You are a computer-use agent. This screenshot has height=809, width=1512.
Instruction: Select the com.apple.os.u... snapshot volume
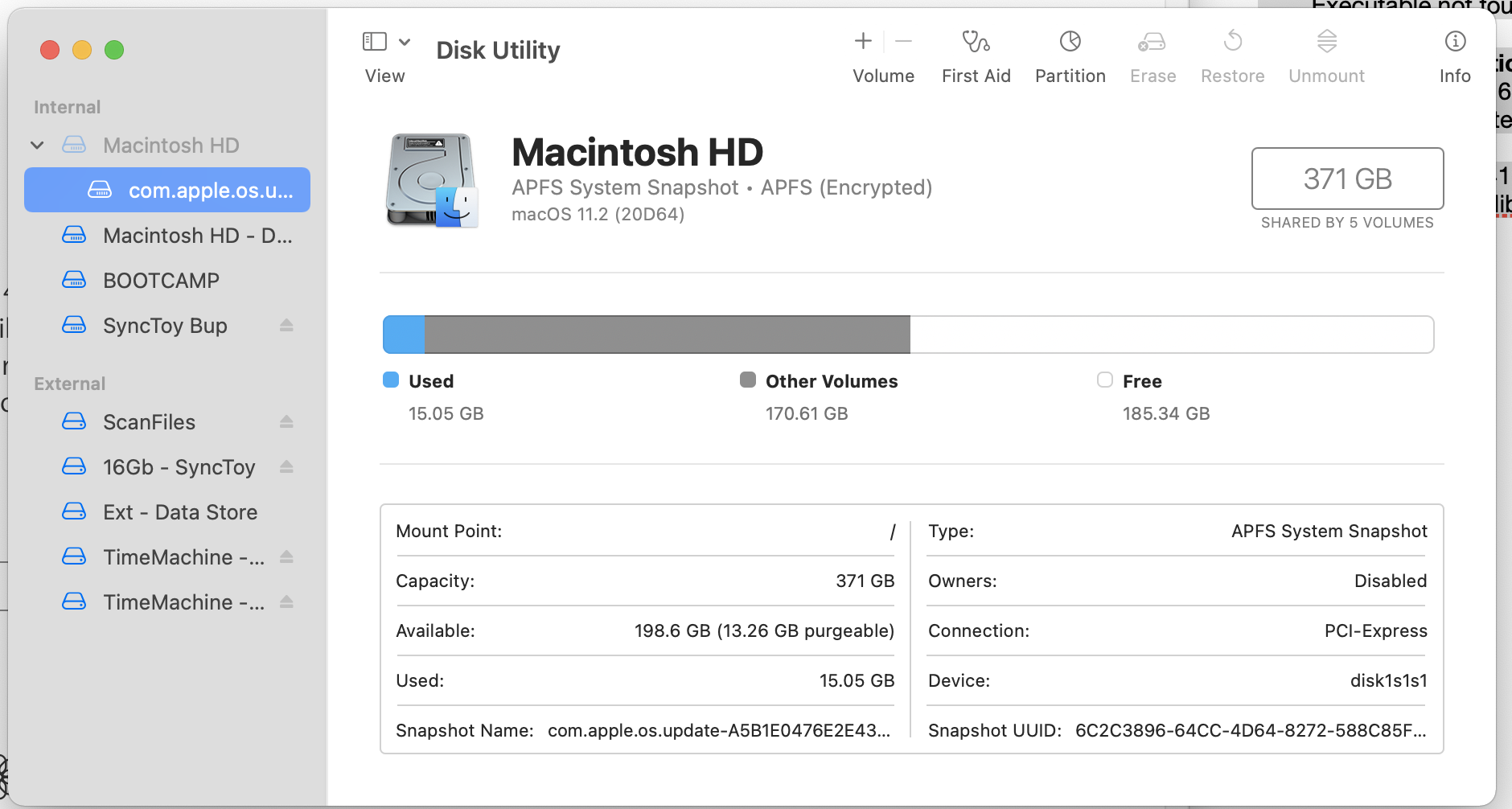coord(167,191)
